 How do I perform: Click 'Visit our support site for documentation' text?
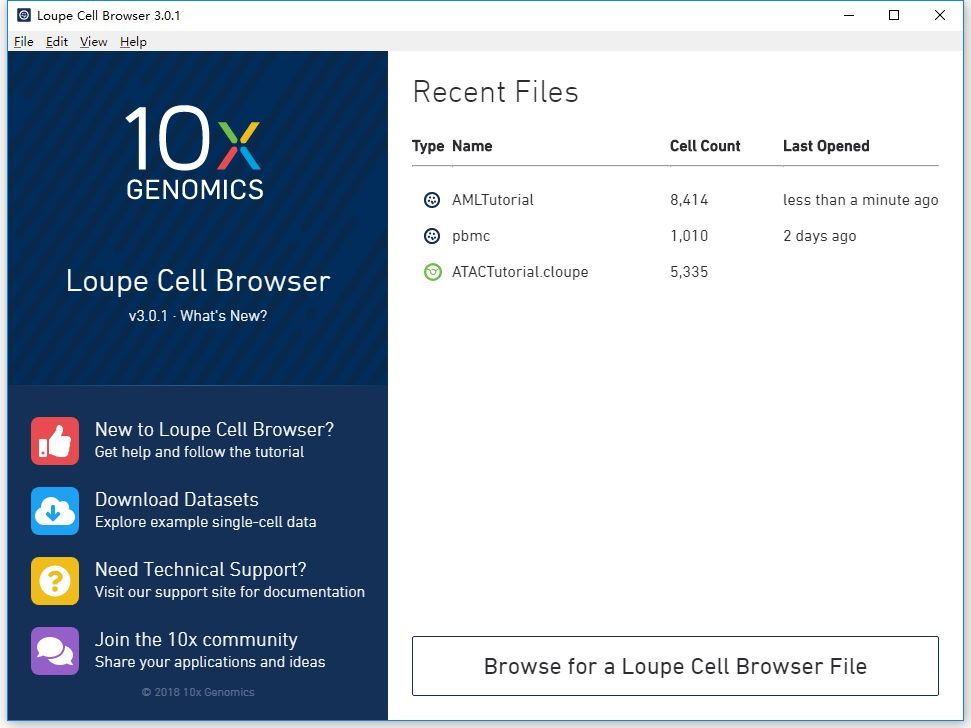click(230, 592)
